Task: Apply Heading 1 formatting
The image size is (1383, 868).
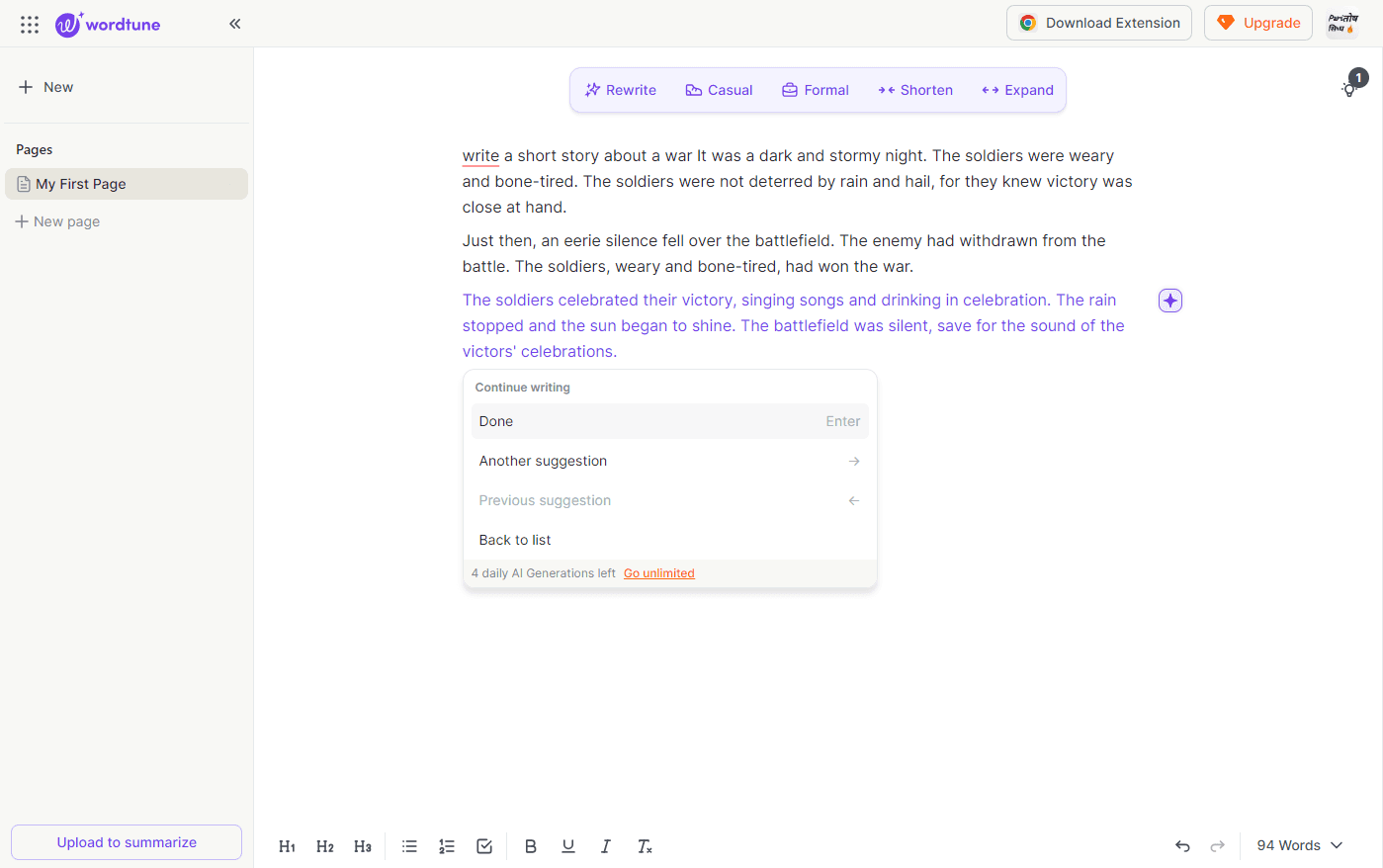Action: 287,846
